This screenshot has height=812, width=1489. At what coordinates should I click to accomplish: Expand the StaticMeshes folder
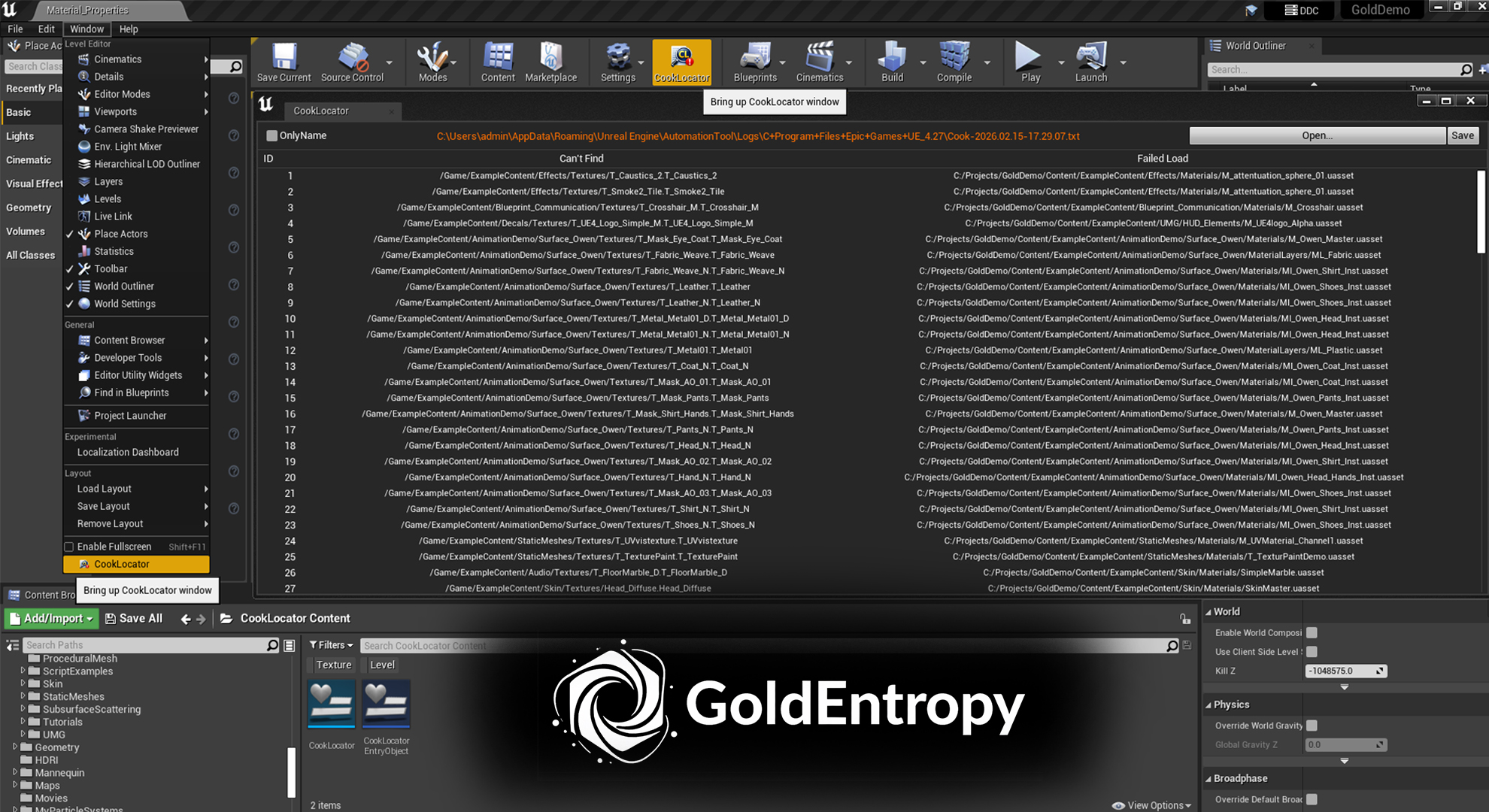click(x=23, y=696)
